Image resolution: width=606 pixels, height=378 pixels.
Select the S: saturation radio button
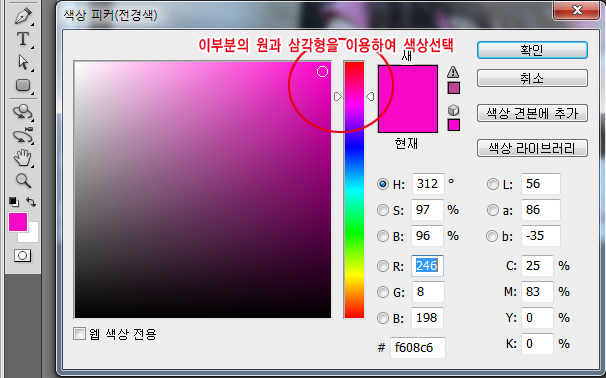coord(383,210)
